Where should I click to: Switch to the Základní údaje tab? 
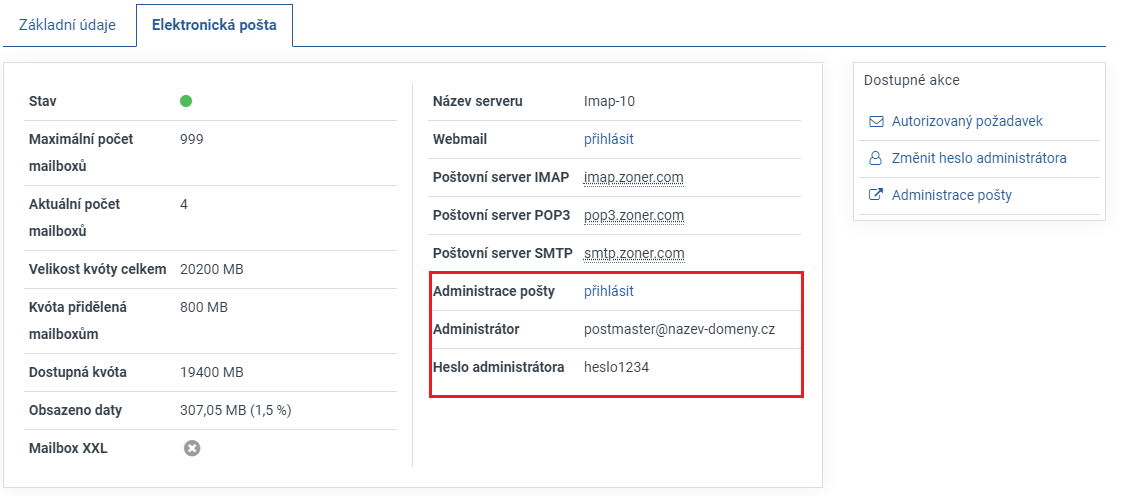point(67,24)
